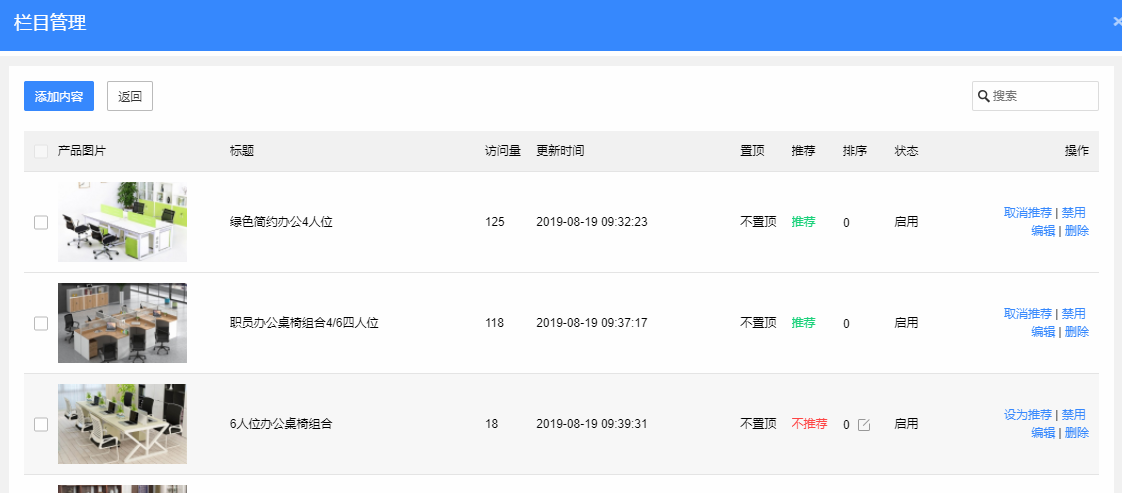Click timestamp 2019-08-19 09:39:31
The image size is (1122, 493).
(x=592, y=424)
